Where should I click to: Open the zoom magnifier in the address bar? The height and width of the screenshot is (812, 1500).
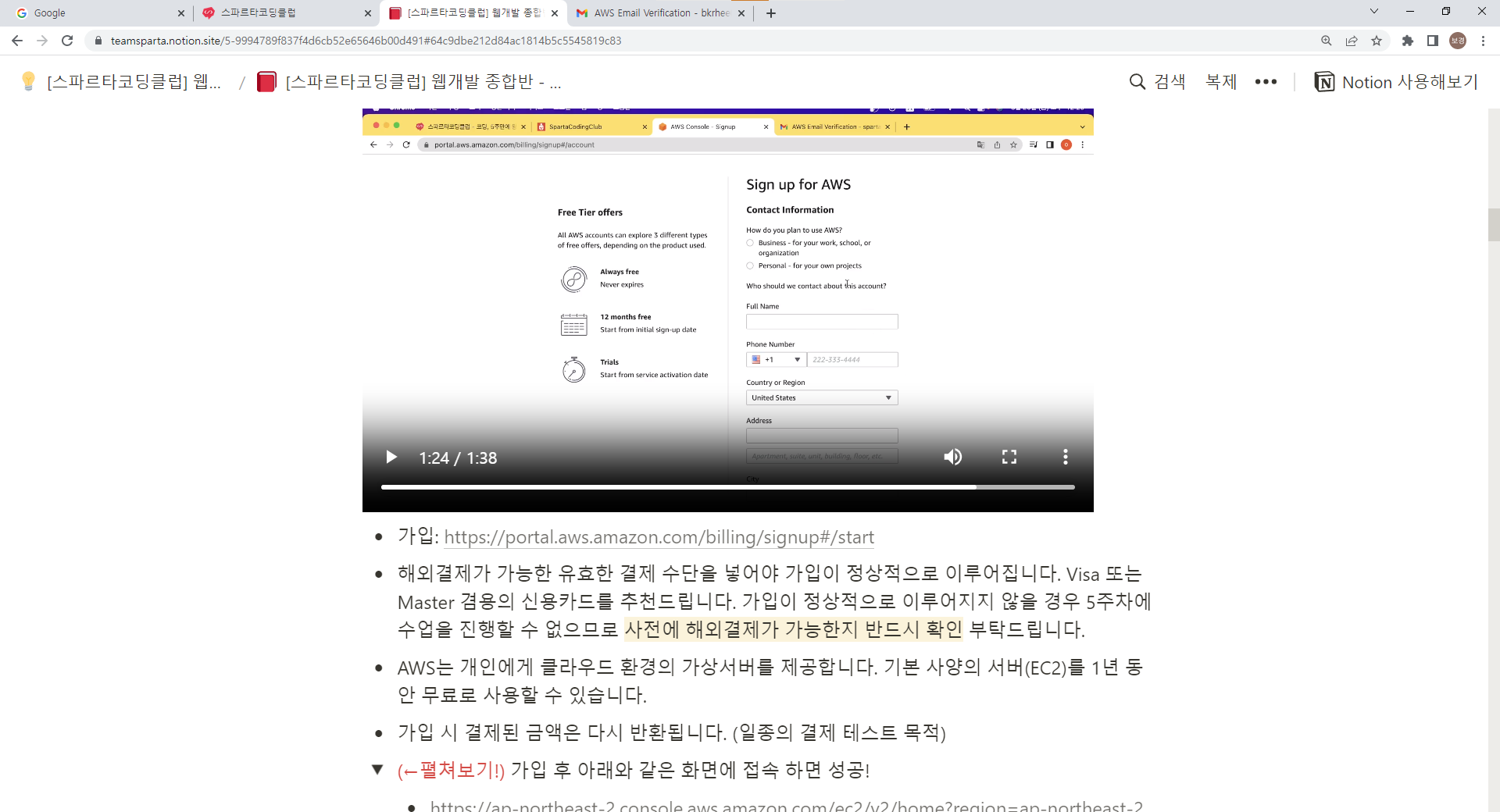point(1327,41)
